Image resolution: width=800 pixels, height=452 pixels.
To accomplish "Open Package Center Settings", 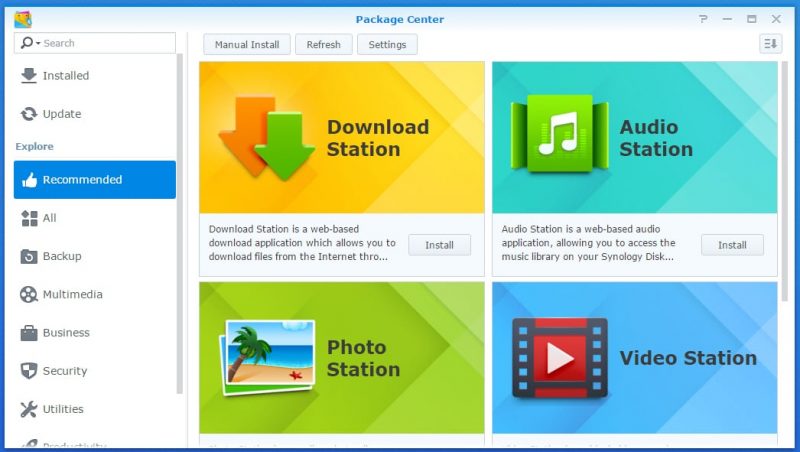I will click(x=387, y=44).
